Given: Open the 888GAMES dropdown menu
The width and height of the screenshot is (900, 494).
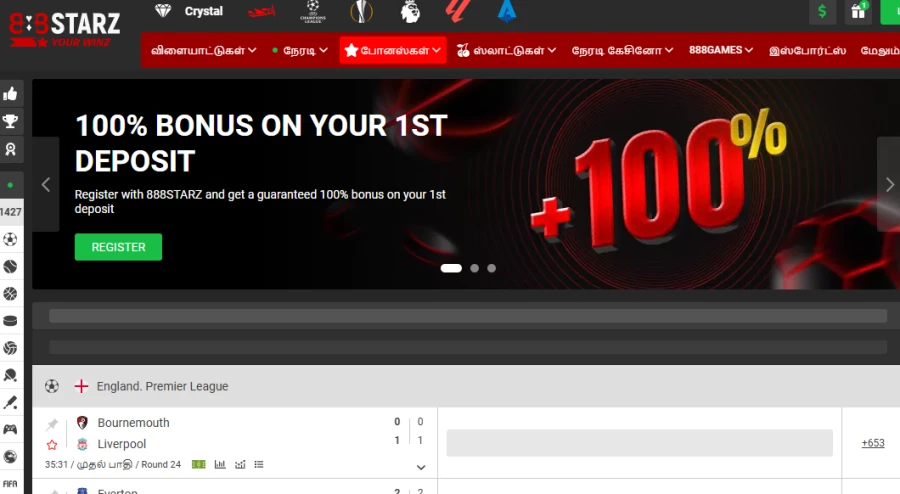Looking at the screenshot, I should click(721, 50).
